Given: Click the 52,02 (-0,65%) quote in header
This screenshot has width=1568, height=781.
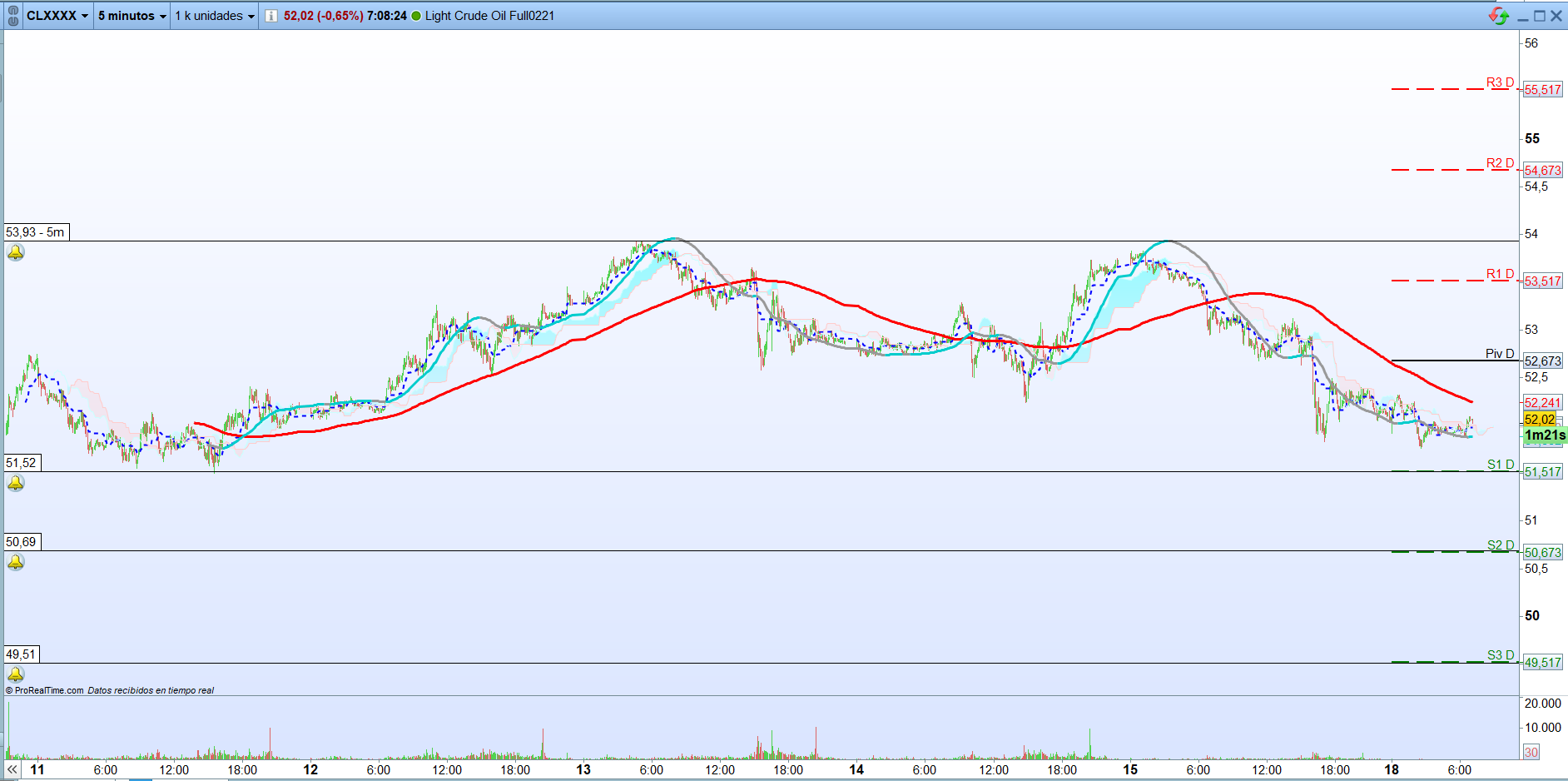Looking at the screenshot, I should 323,16.
